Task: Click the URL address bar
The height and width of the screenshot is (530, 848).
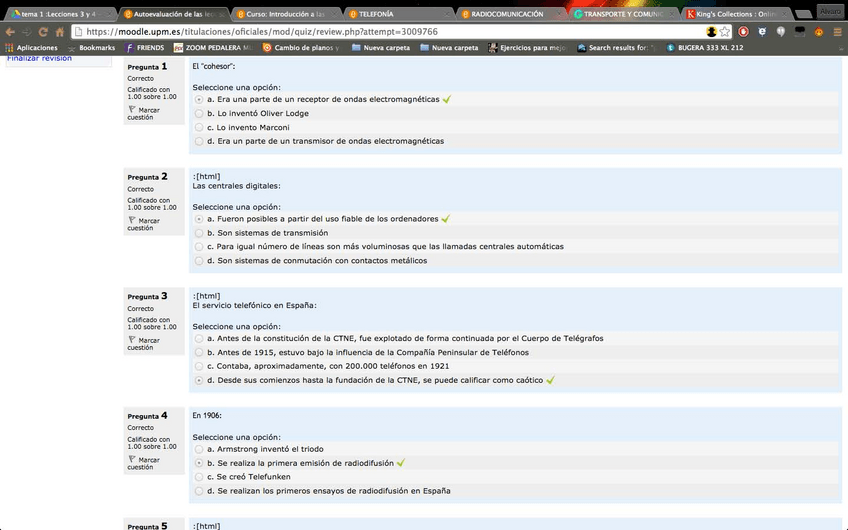Action: click(x=400, y=31)
